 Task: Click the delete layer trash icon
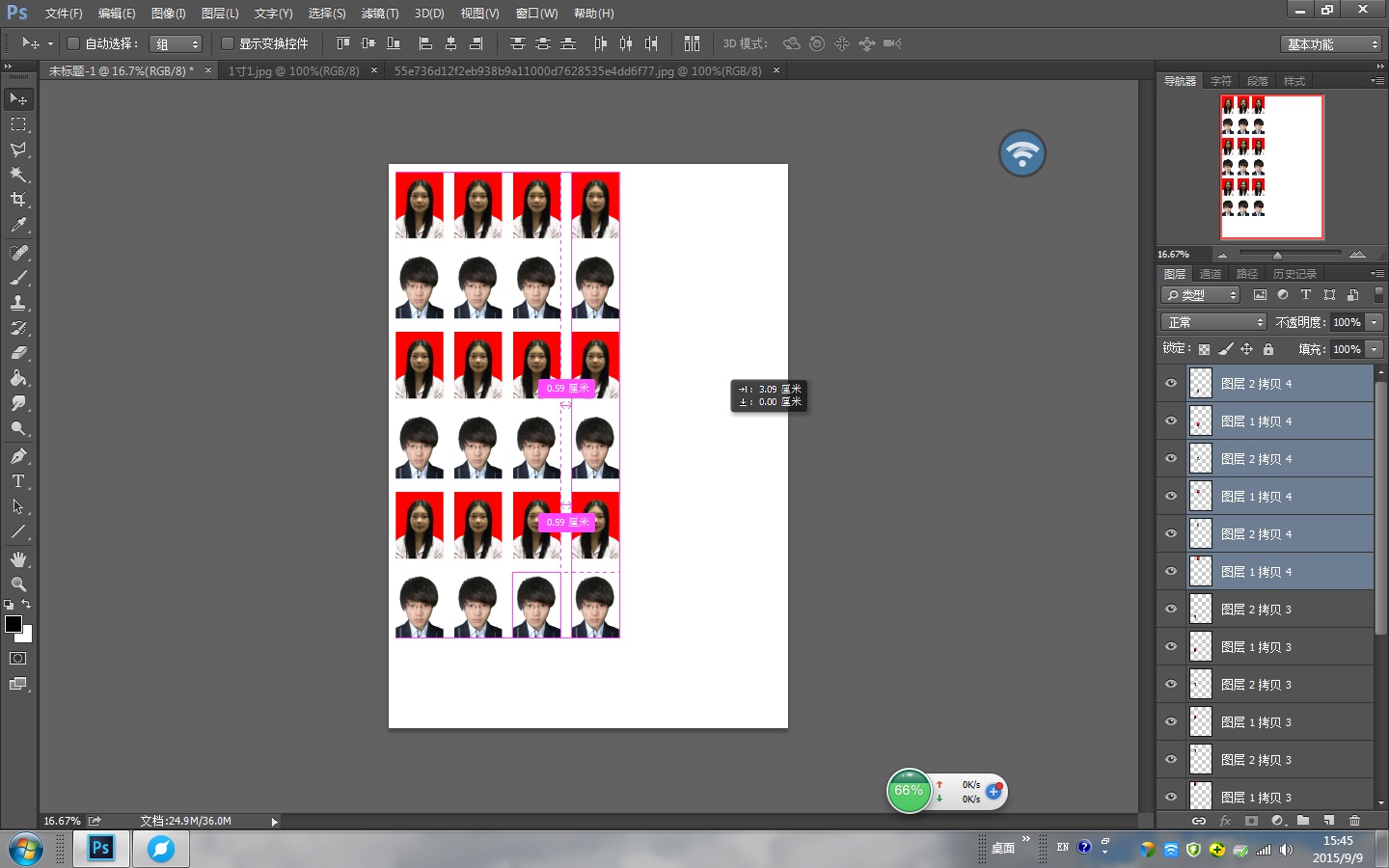(x=1354, y=821)
